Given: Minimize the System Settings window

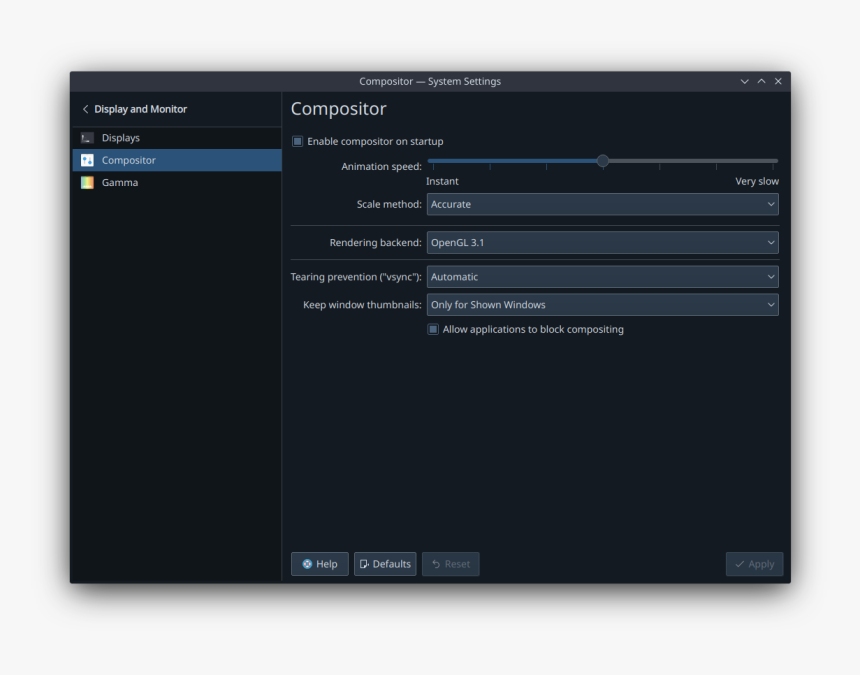Looking at the screenshot, I should (744, 81).
